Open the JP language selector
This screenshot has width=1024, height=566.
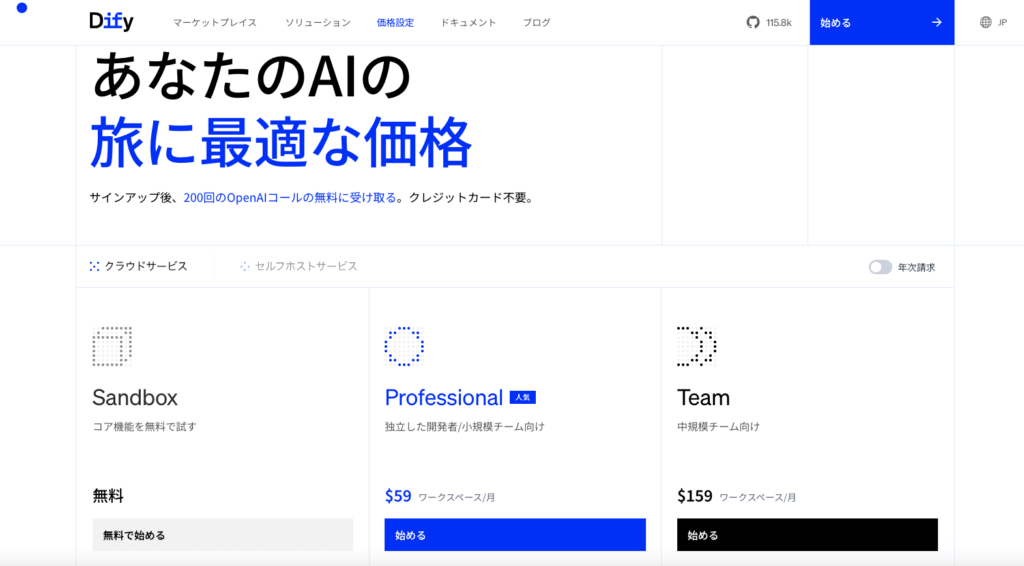1002,22
